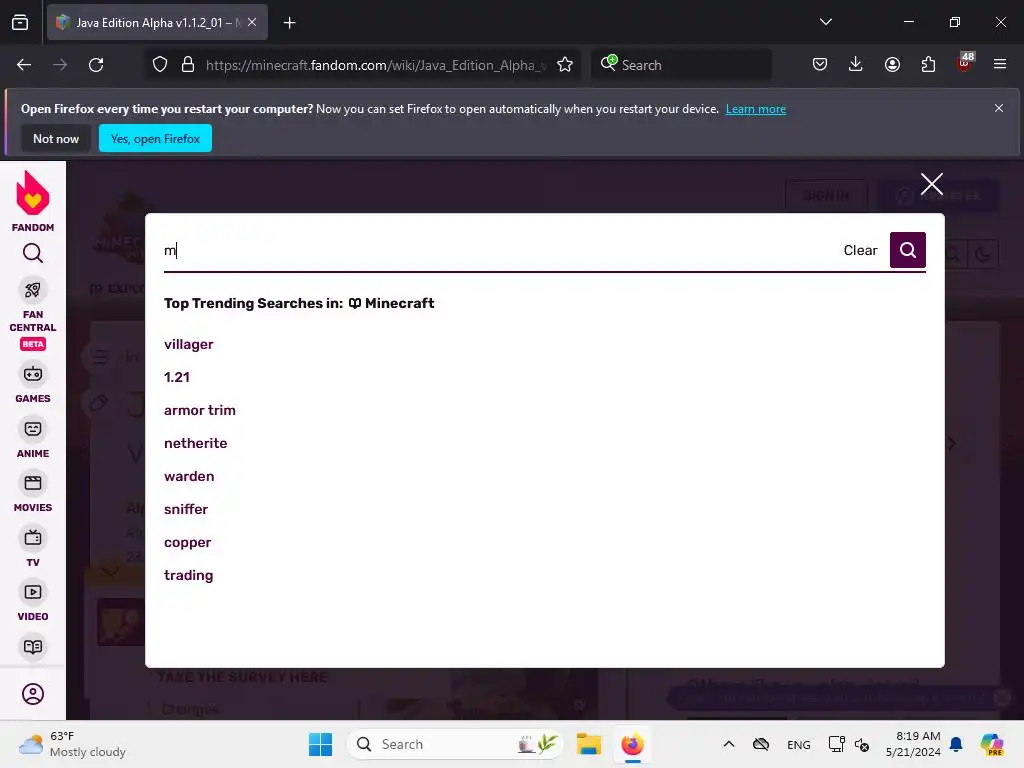Viewport: 1024px width, 768px height.
Task: Select trending search 'villager'
Action: pyautogui.click(x=189, y=344)
